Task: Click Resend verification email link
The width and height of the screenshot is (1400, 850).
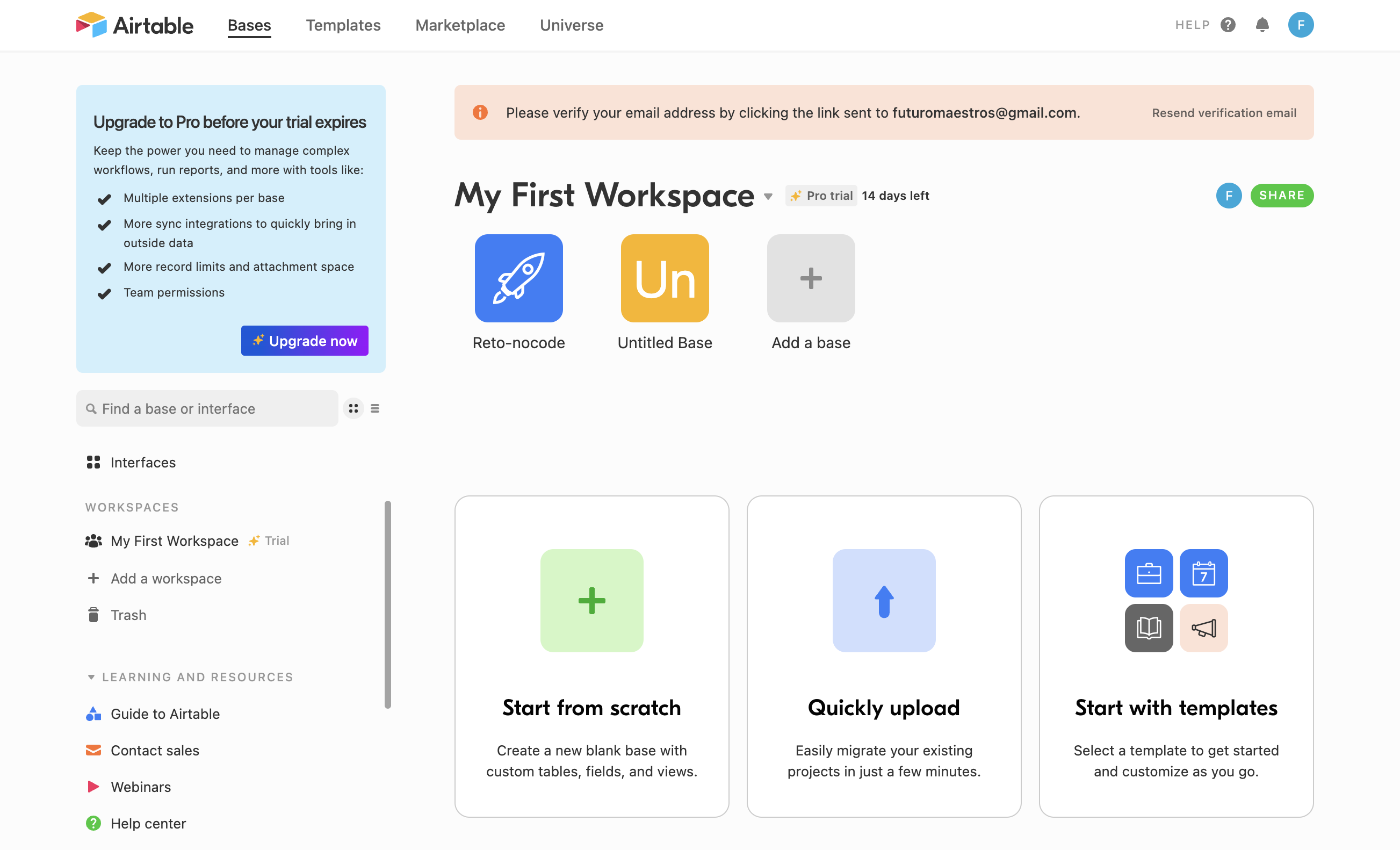Action: click(x=1223, y=112)
